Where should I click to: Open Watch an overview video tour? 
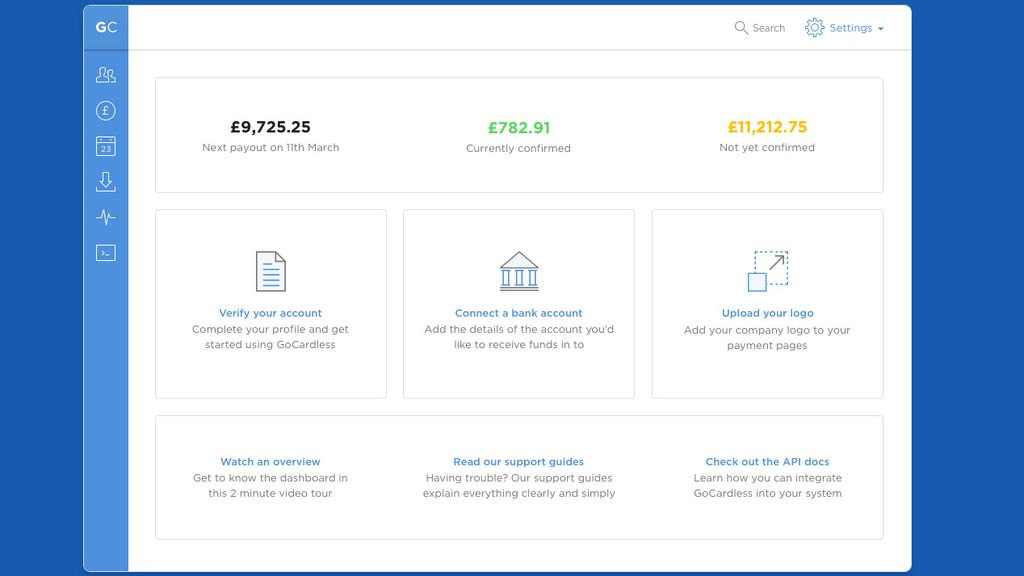270,461
